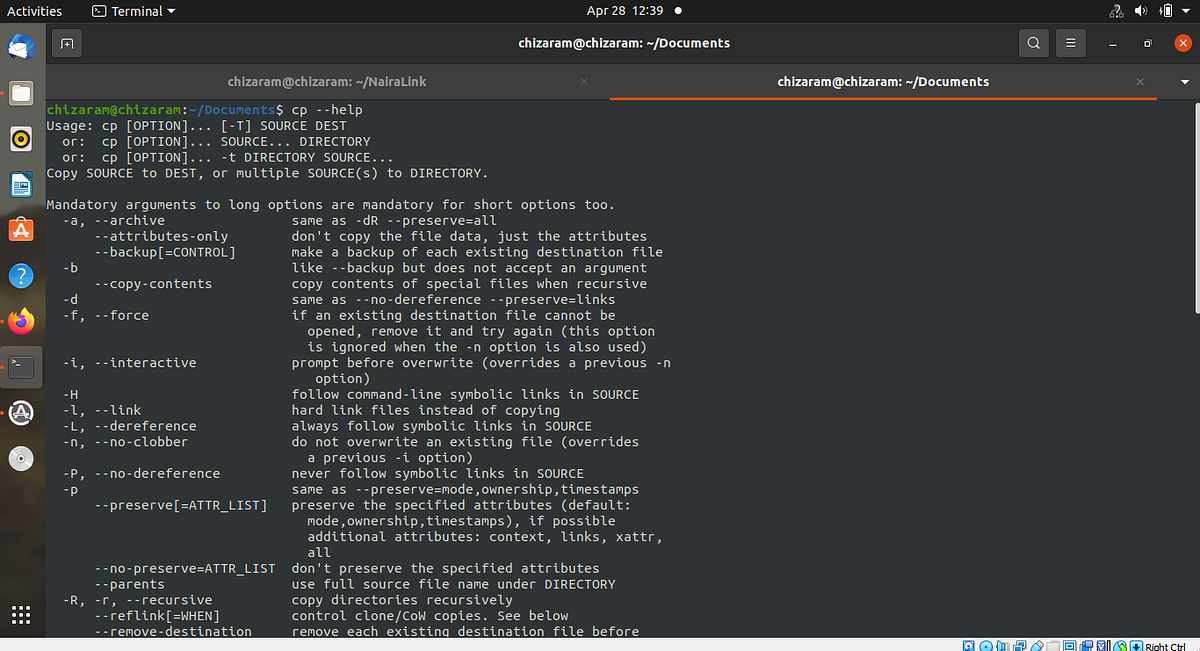This screenshot has width=1200, height=651.
Task: Open the Terminal menu in the top bar
Action: coord(133,11)
